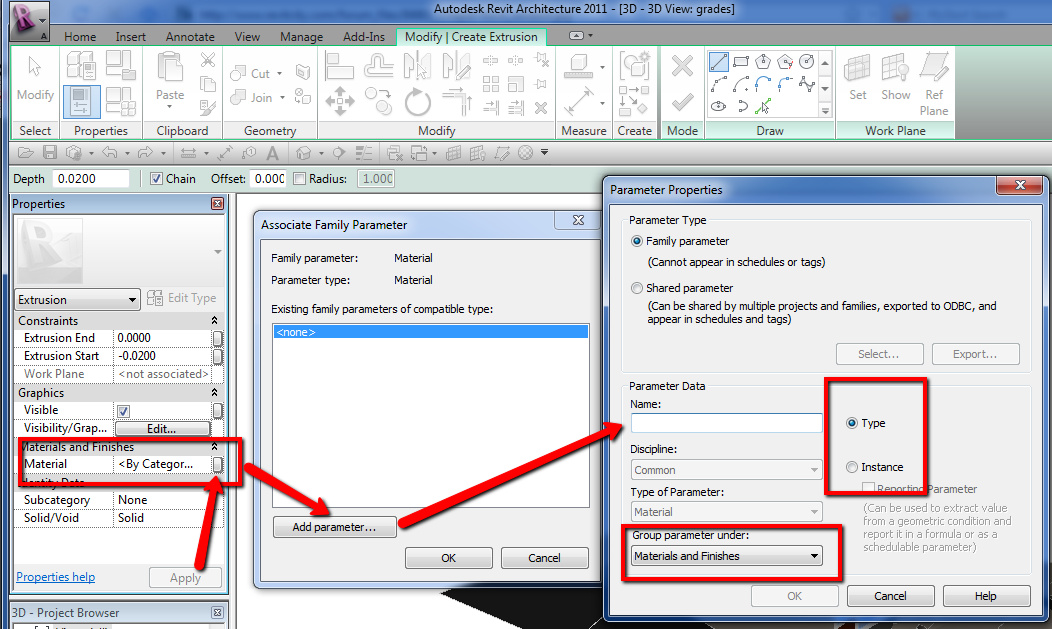1052x629 pixels.
Task: Click Cancel in Parameter Properties dialog
Action: pyautogui.click(x=890, y=596)
